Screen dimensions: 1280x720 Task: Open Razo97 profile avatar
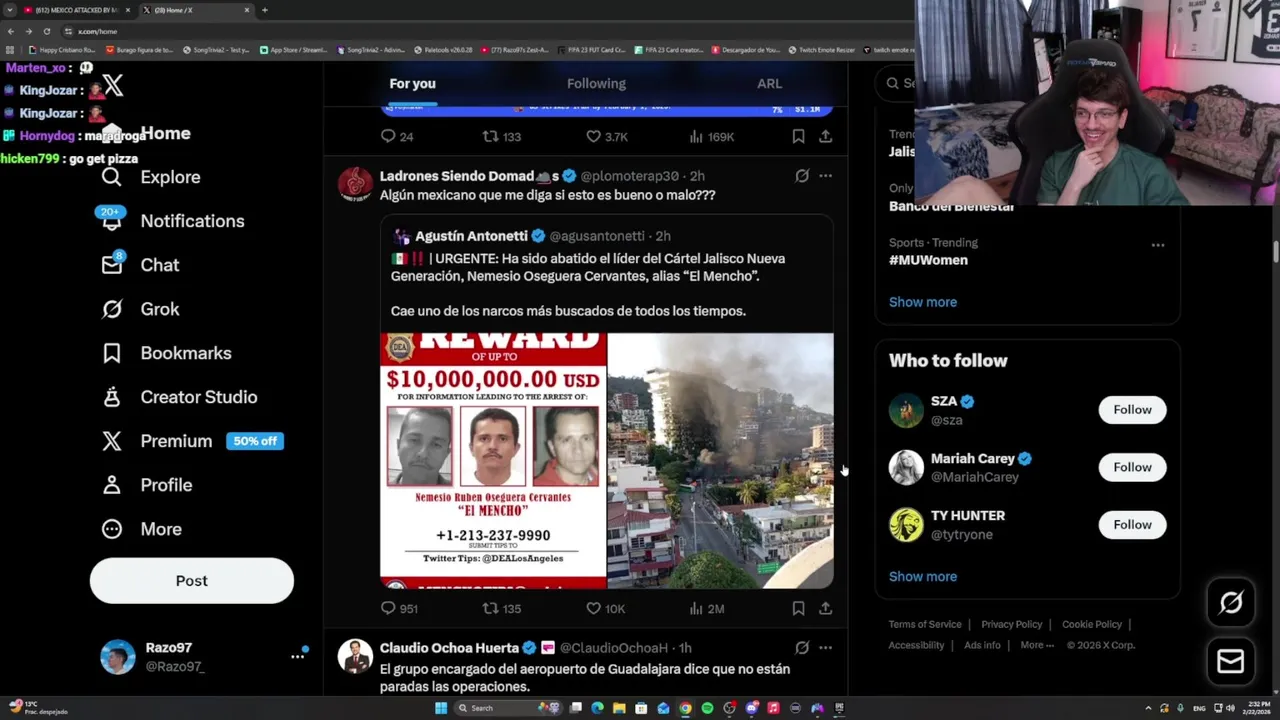tap(118, 657)
